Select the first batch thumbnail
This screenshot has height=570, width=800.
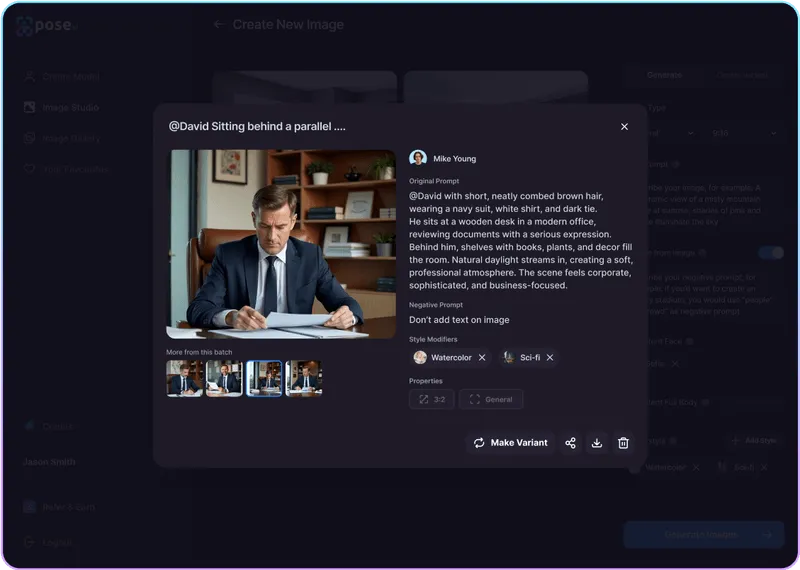coord(184,379)
